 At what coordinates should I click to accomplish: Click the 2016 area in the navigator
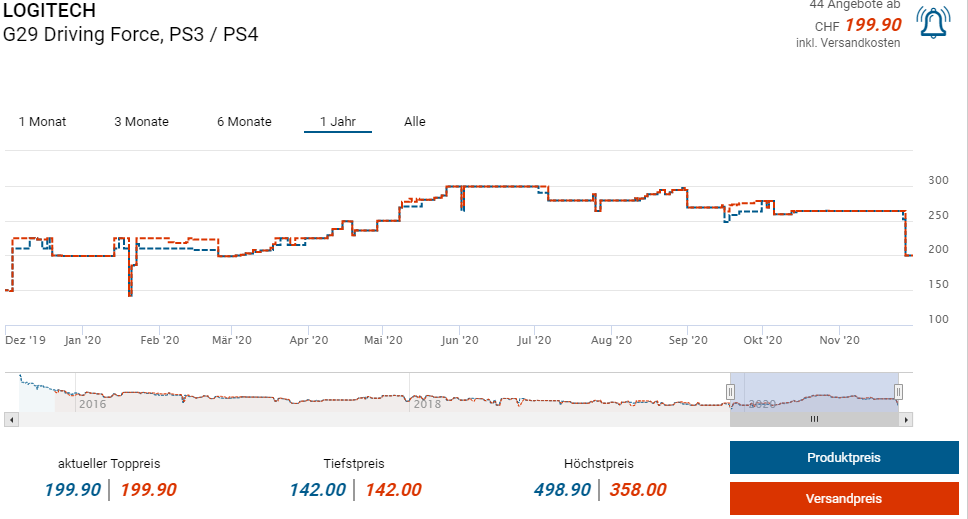[92, 404]
